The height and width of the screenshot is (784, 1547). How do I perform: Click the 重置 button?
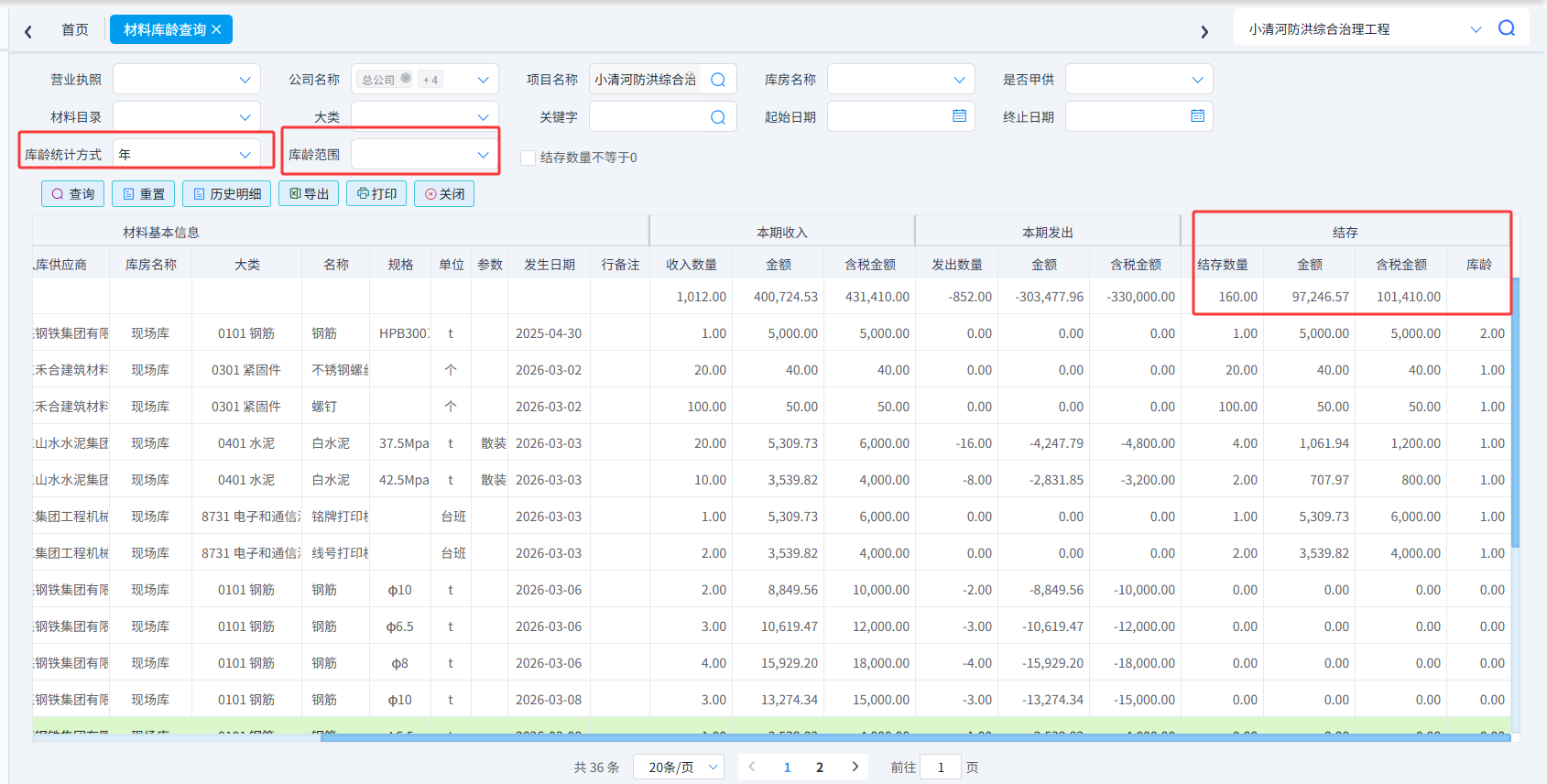[144, 193]
